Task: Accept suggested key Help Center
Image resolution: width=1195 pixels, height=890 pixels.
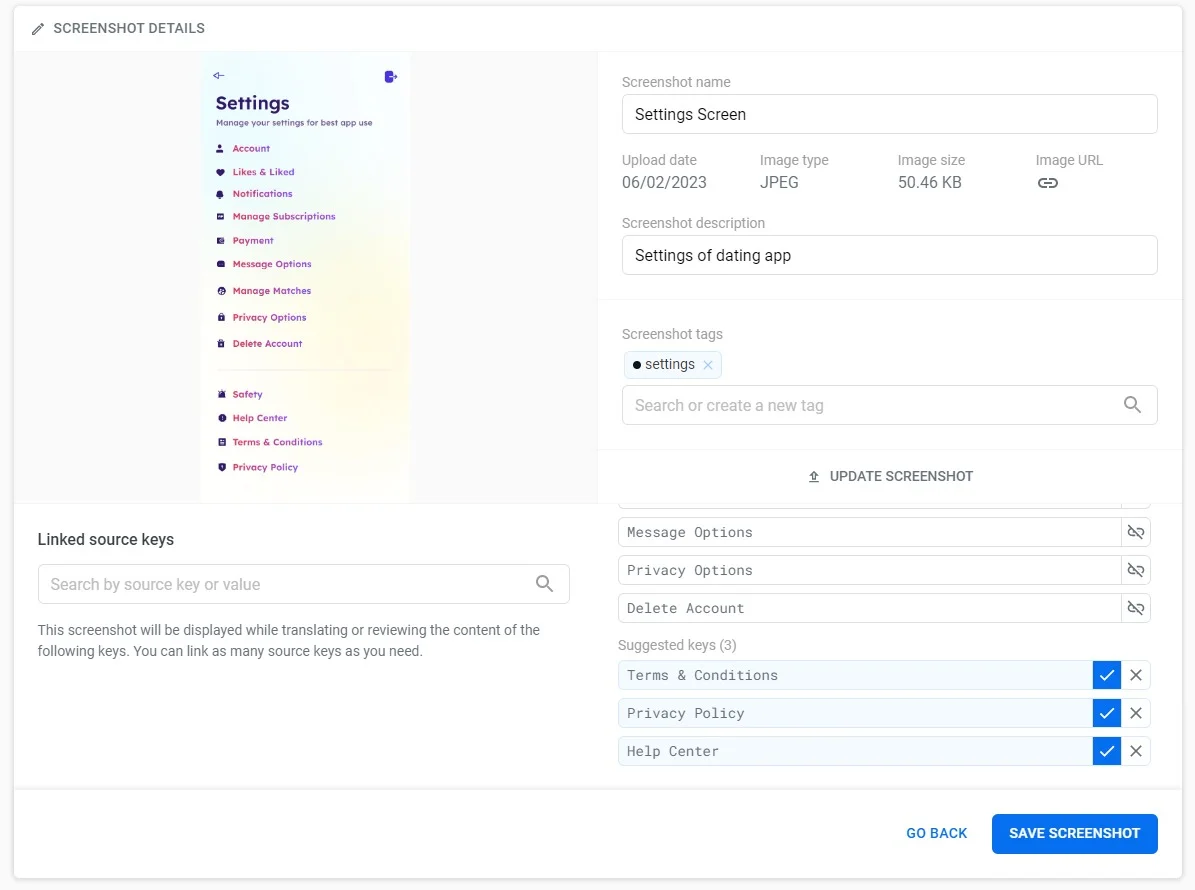Action: pyautogui.click(x=1106, y=751)
